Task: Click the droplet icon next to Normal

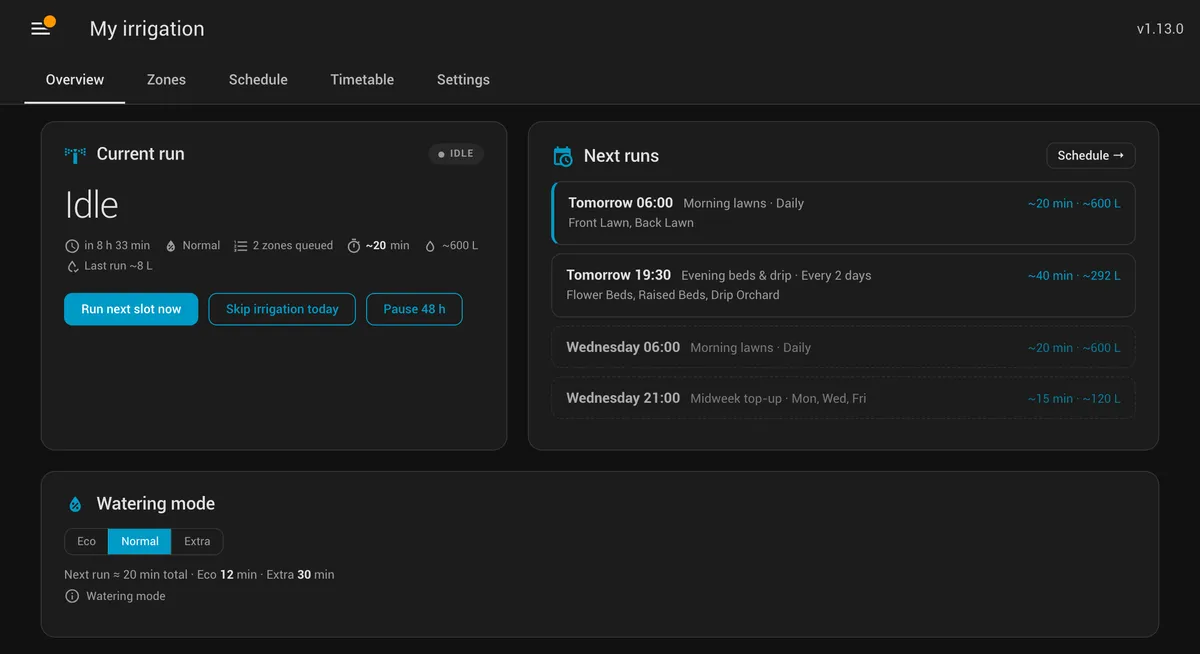Action: [x=171, y=246]
